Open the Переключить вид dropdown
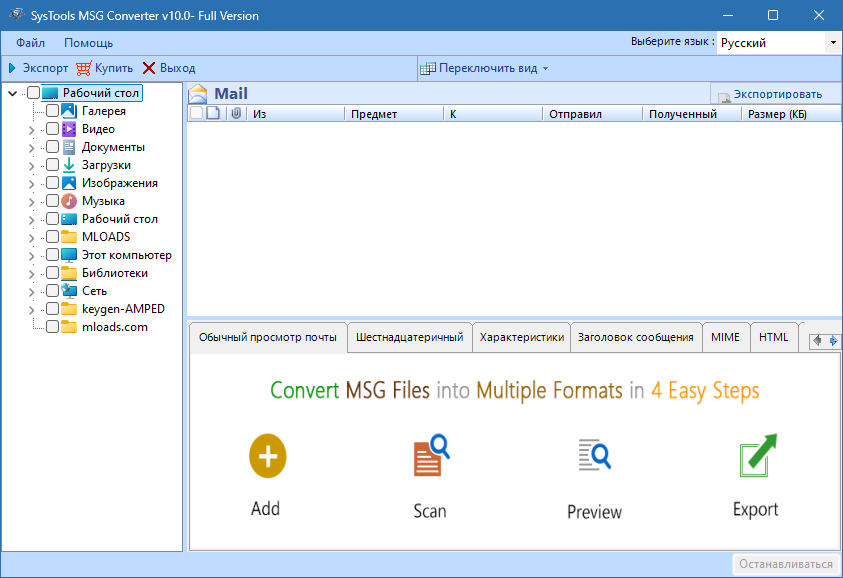 pyautogui.click(x=485, y=68)
